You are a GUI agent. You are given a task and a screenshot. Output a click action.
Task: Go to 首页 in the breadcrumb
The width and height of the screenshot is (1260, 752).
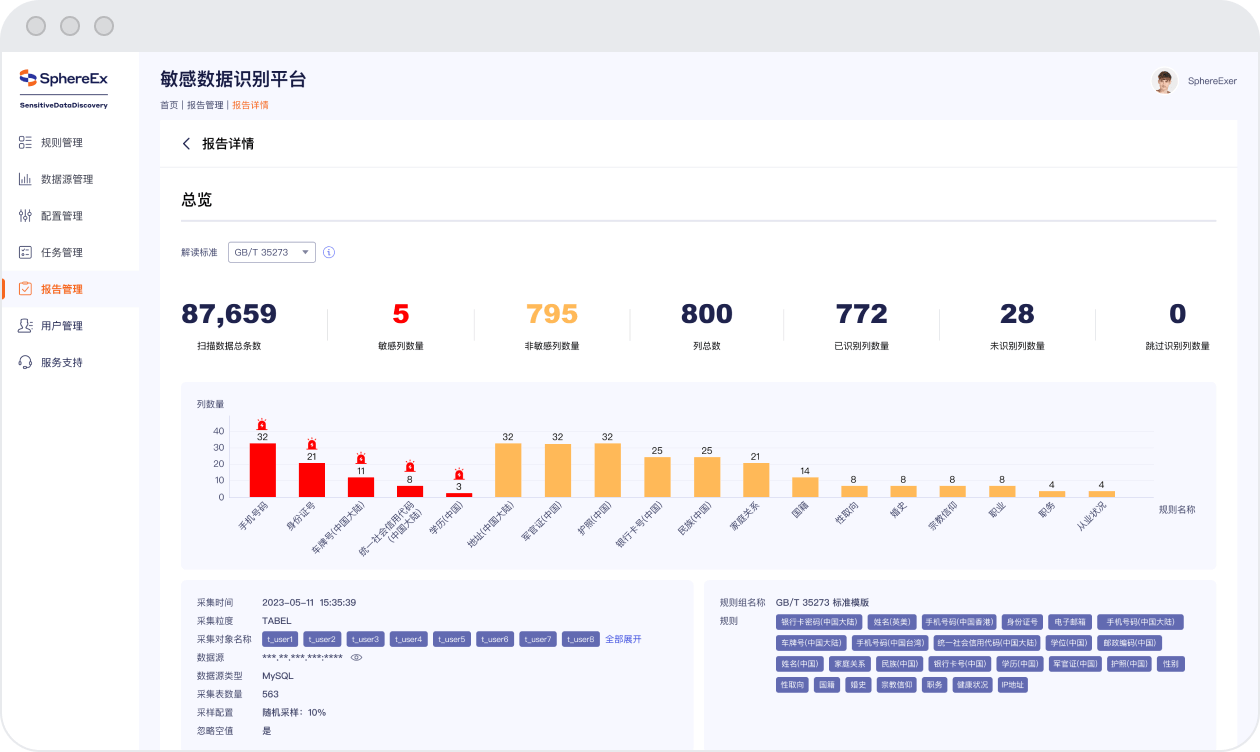pos(169,105)
